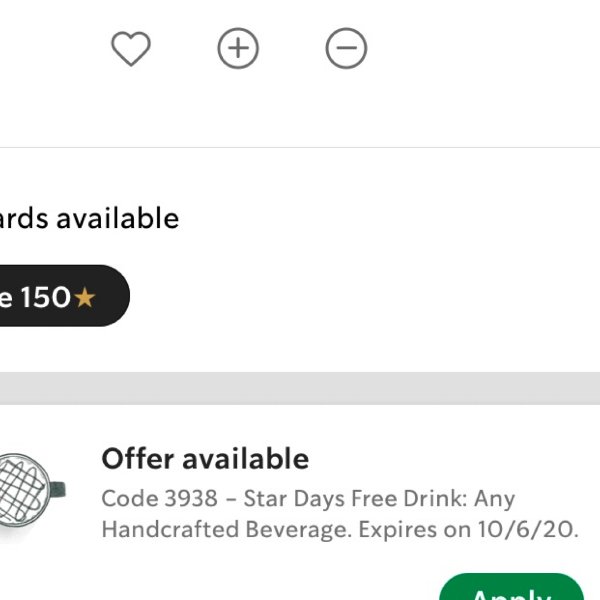This screenshot has height=600, width=600.
Task: Click the 'rewards available' heading
Action: pyautogui.click(x=89, y=218)
